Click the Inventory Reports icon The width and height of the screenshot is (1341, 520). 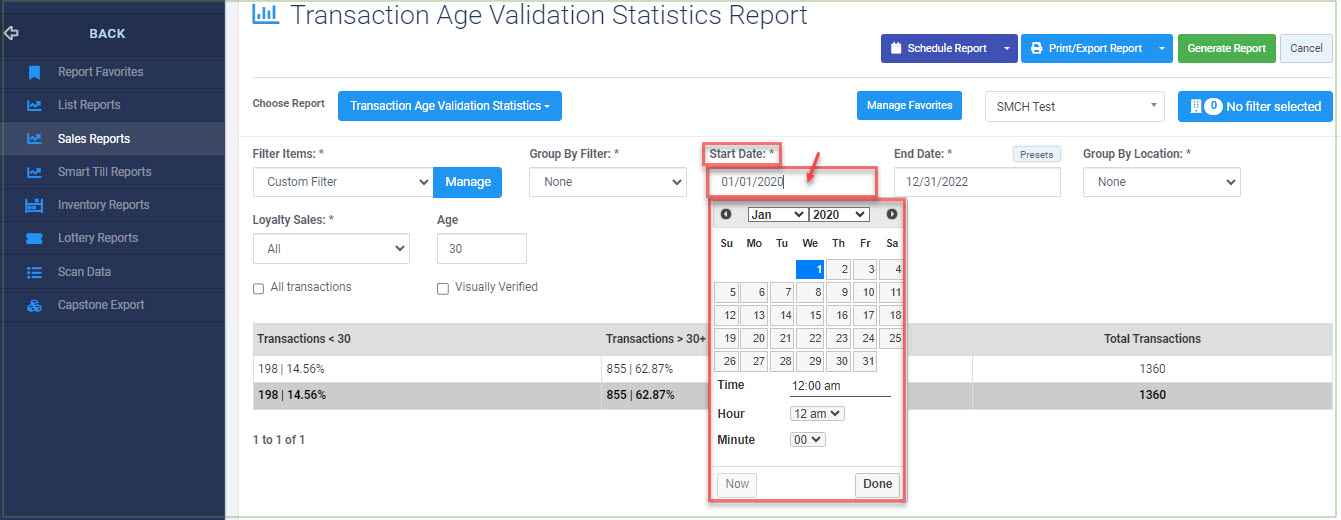(x=34, y=205)
